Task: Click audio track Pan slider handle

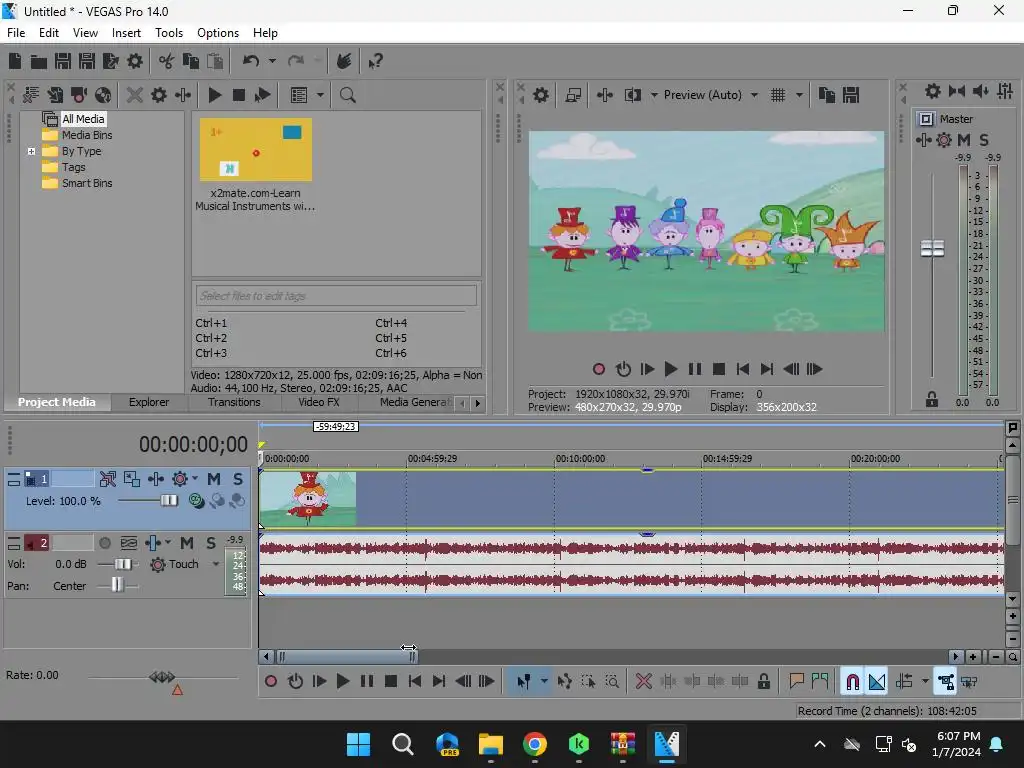Action: pos(117,585)
